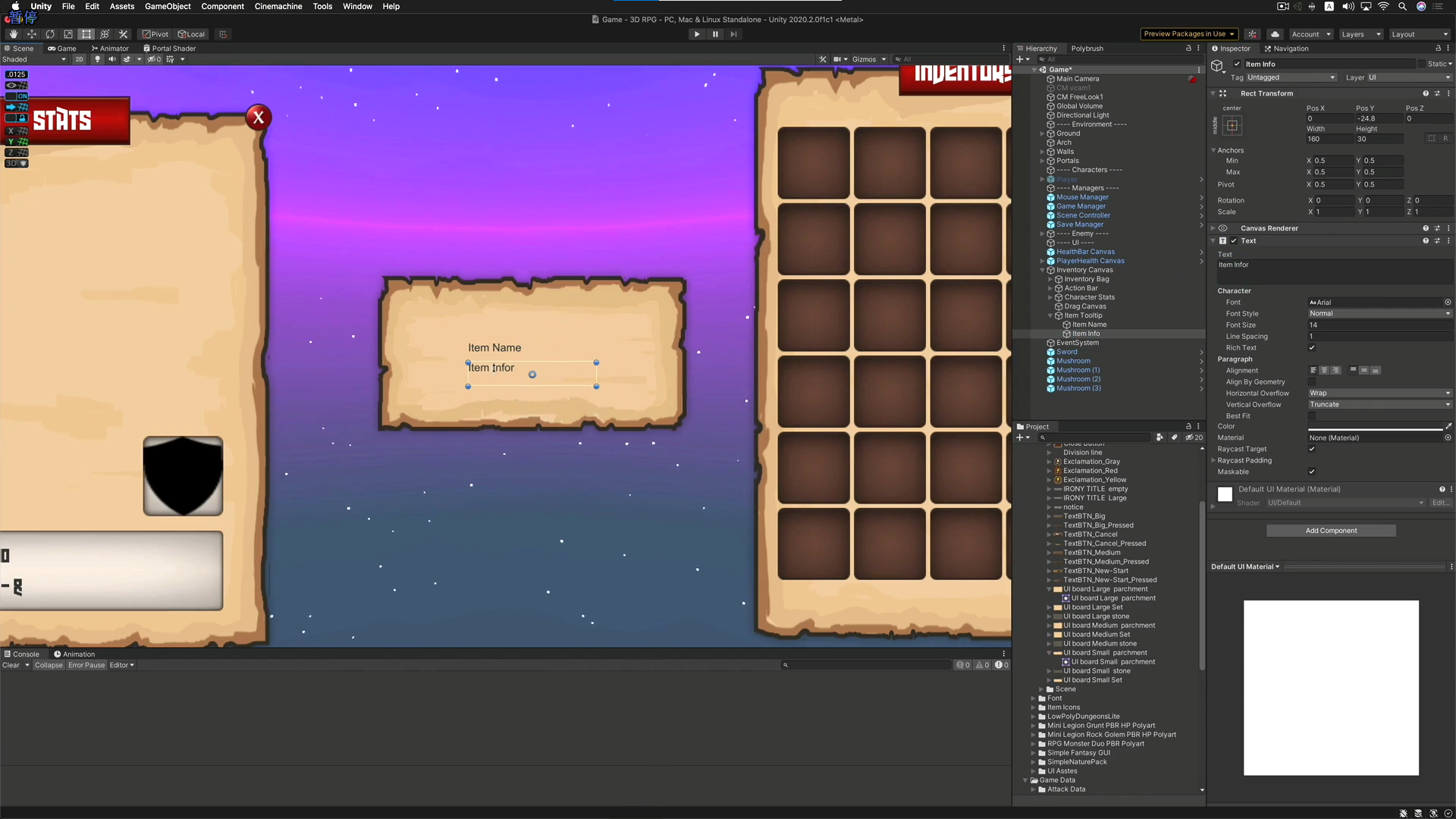Mute scene audio in the Scene view
This screenshot has height=819, width=1456.
pos(113,59)
